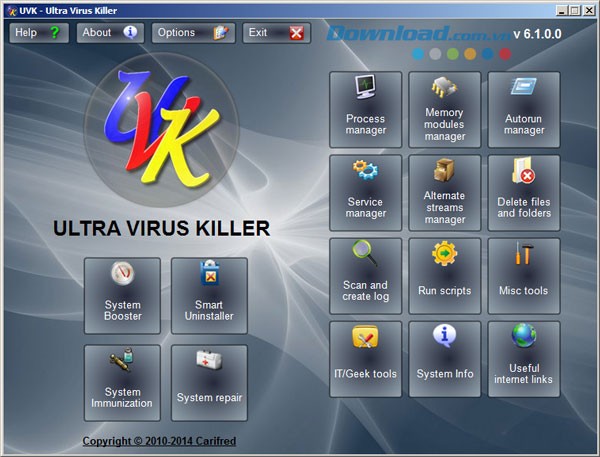Open Memory modules manager
Viewport: 600px width, 457px height.
(445, 109)
